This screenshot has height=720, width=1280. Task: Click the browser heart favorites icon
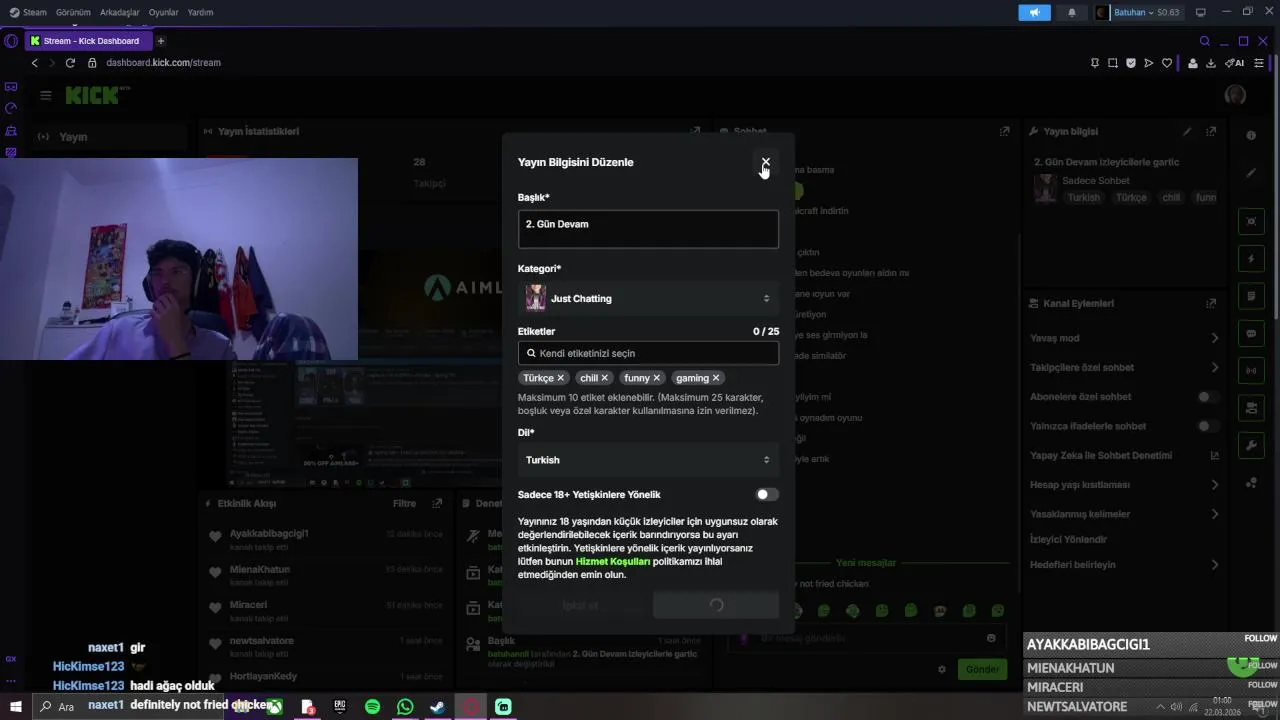(x=1166, y=63)
